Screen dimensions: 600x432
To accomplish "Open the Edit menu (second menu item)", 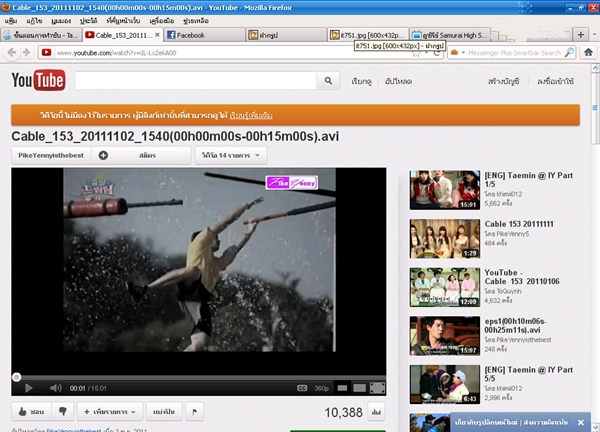I will (x=34, y=21).
